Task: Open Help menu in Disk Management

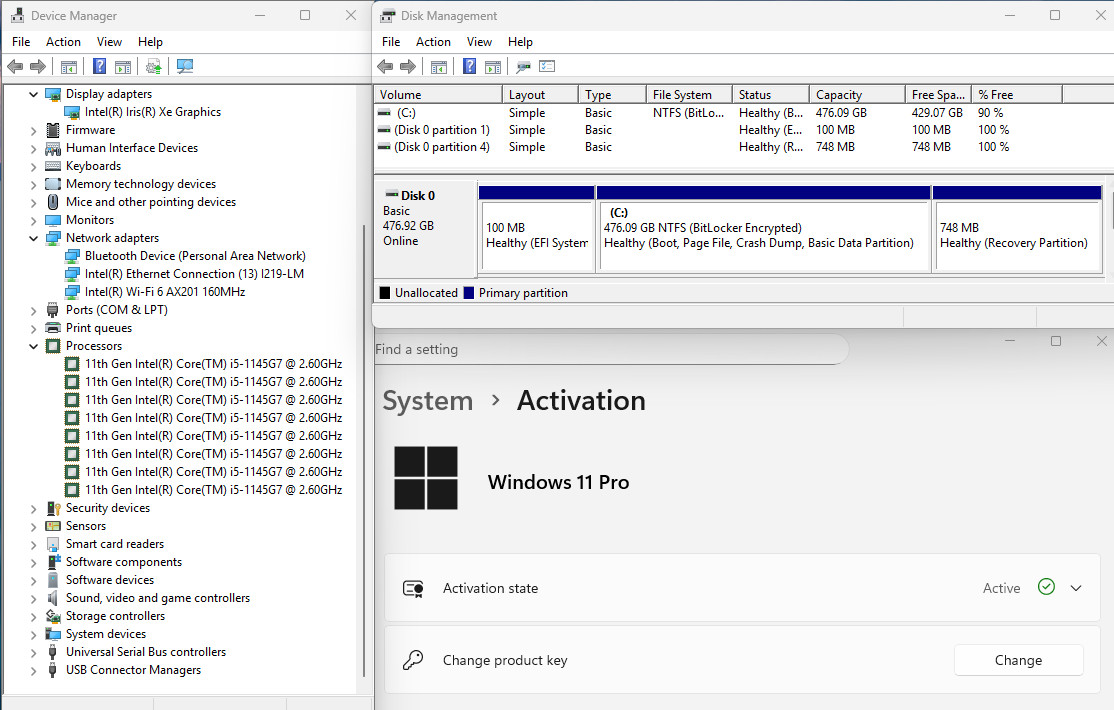Action: [520, 42]
